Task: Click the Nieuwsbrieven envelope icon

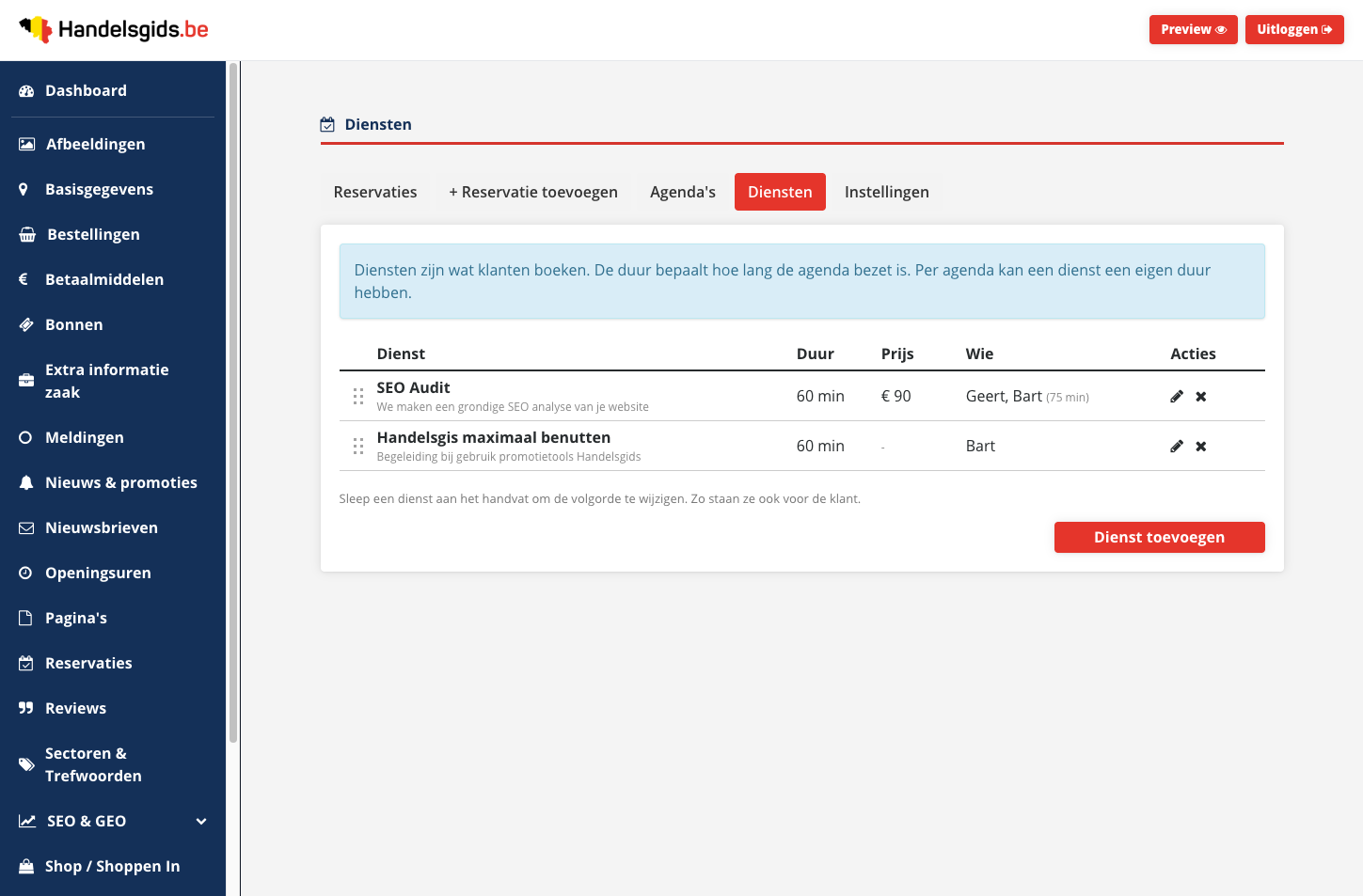Action: click(x=26, y=528)
